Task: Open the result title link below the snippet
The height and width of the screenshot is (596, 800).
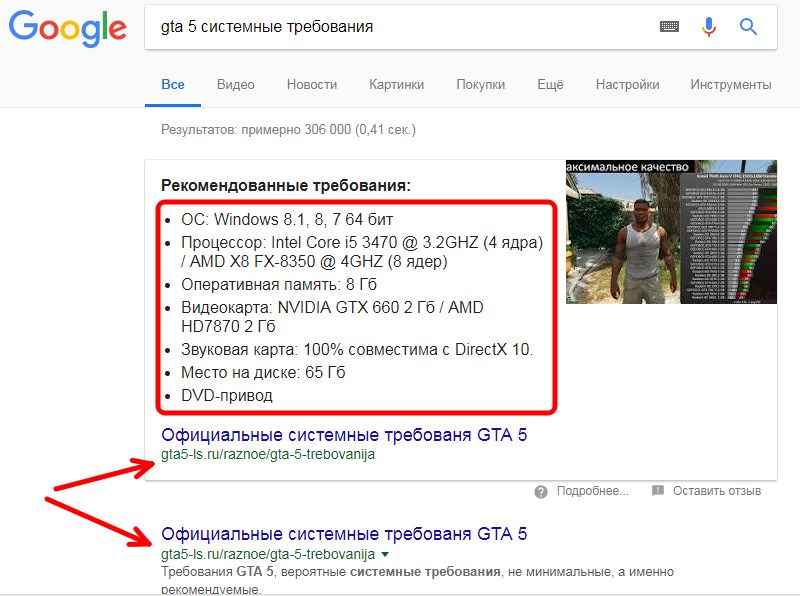Action: click(x=344, y=534)
